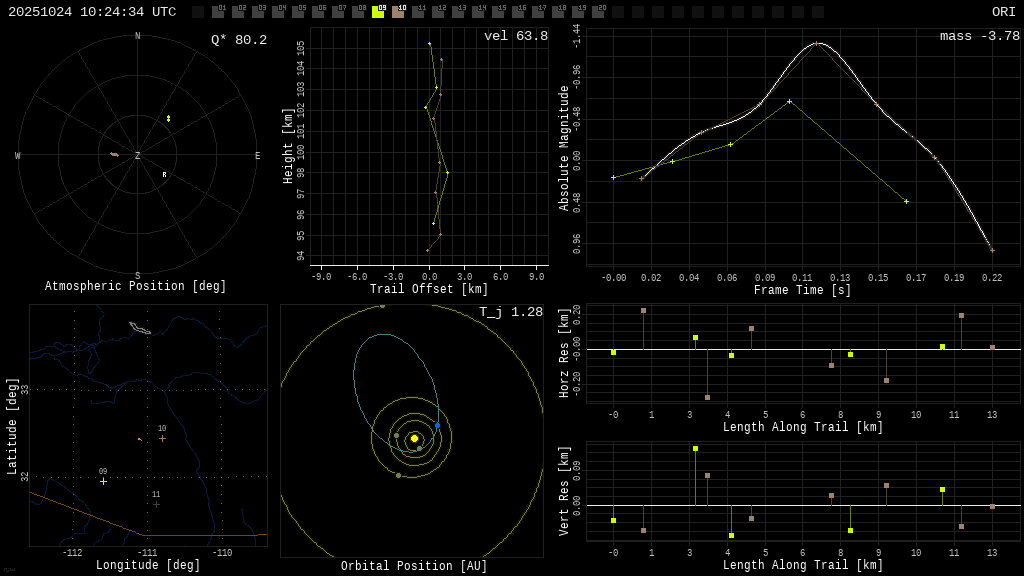This screenshot has width=1024, height=576.
Task: Click the station 10 cross marker on map
Action: 162,438
